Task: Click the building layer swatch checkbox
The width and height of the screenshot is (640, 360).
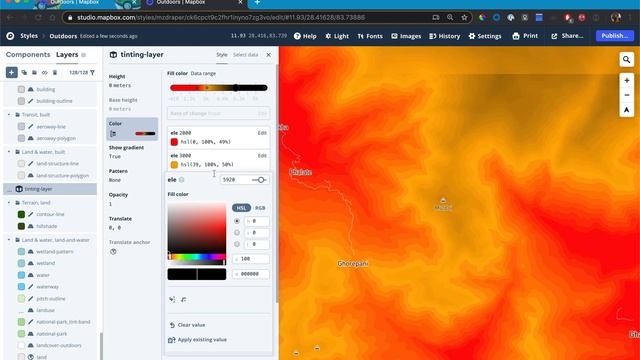Action: (21, 89)
